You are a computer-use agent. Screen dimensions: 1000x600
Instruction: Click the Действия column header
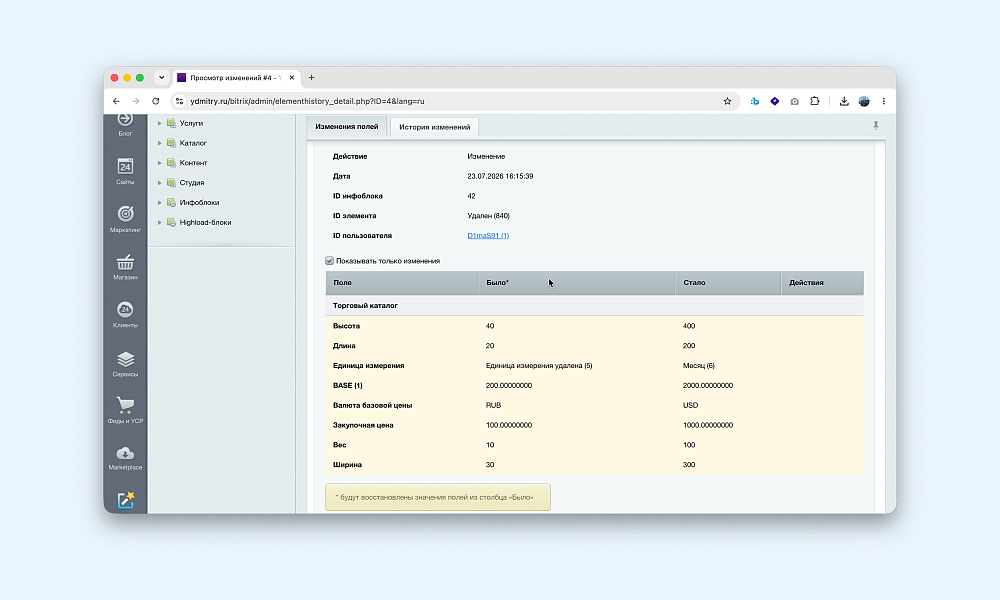point(822,282)
